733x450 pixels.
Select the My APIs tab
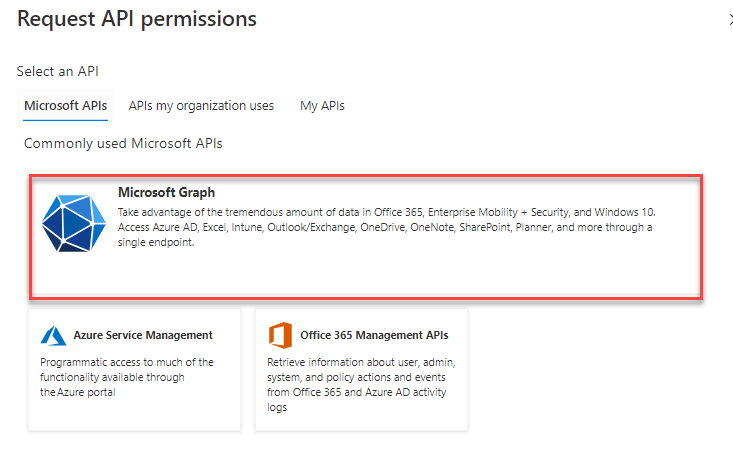(x=322, y=106)
